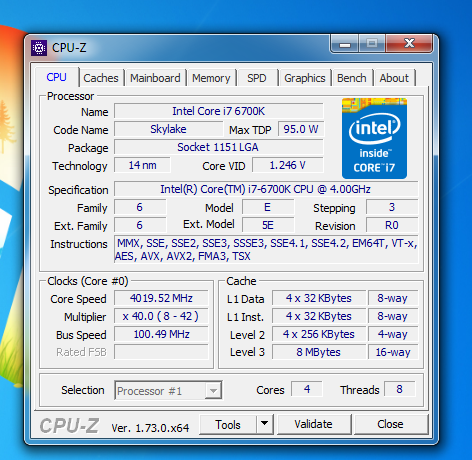Image resolution: width=472 pixels, height=460 pixels.
Task: Switch to the Bench tab
Action: tap(352, 78)
